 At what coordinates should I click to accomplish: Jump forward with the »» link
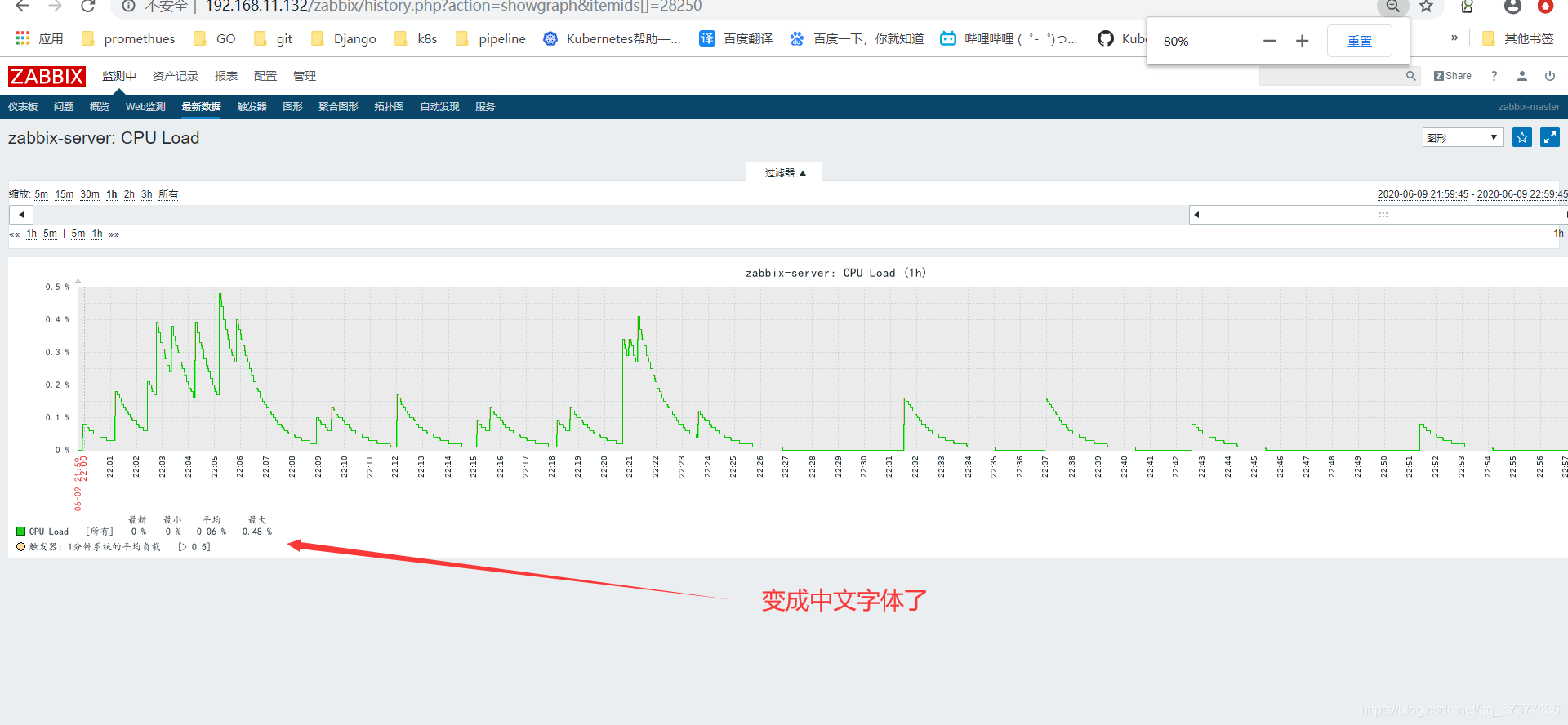pyautogui.click(x=114, y=234)
